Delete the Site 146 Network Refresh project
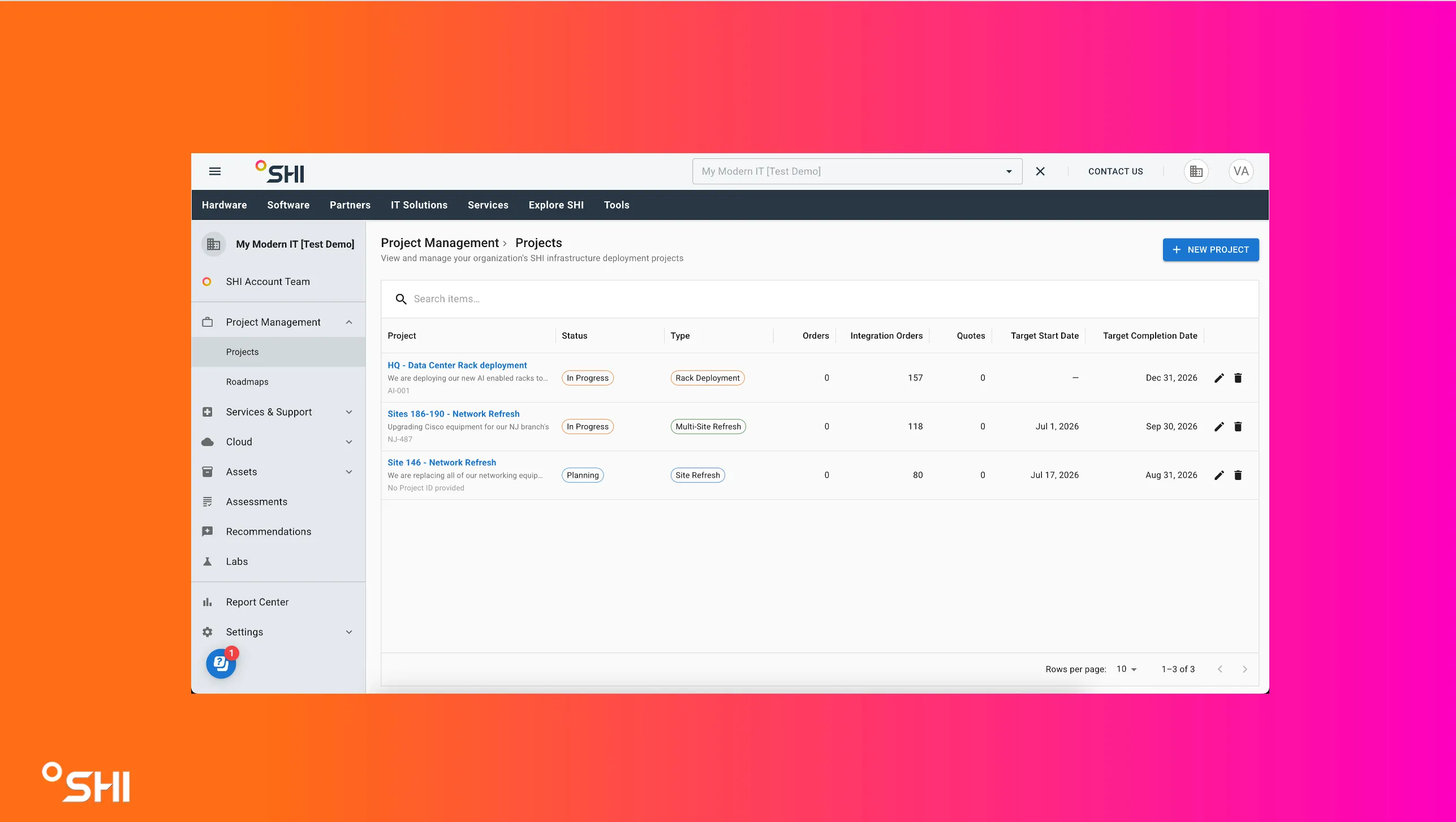Screen dimensions: 1456x822 (1238, 475)
